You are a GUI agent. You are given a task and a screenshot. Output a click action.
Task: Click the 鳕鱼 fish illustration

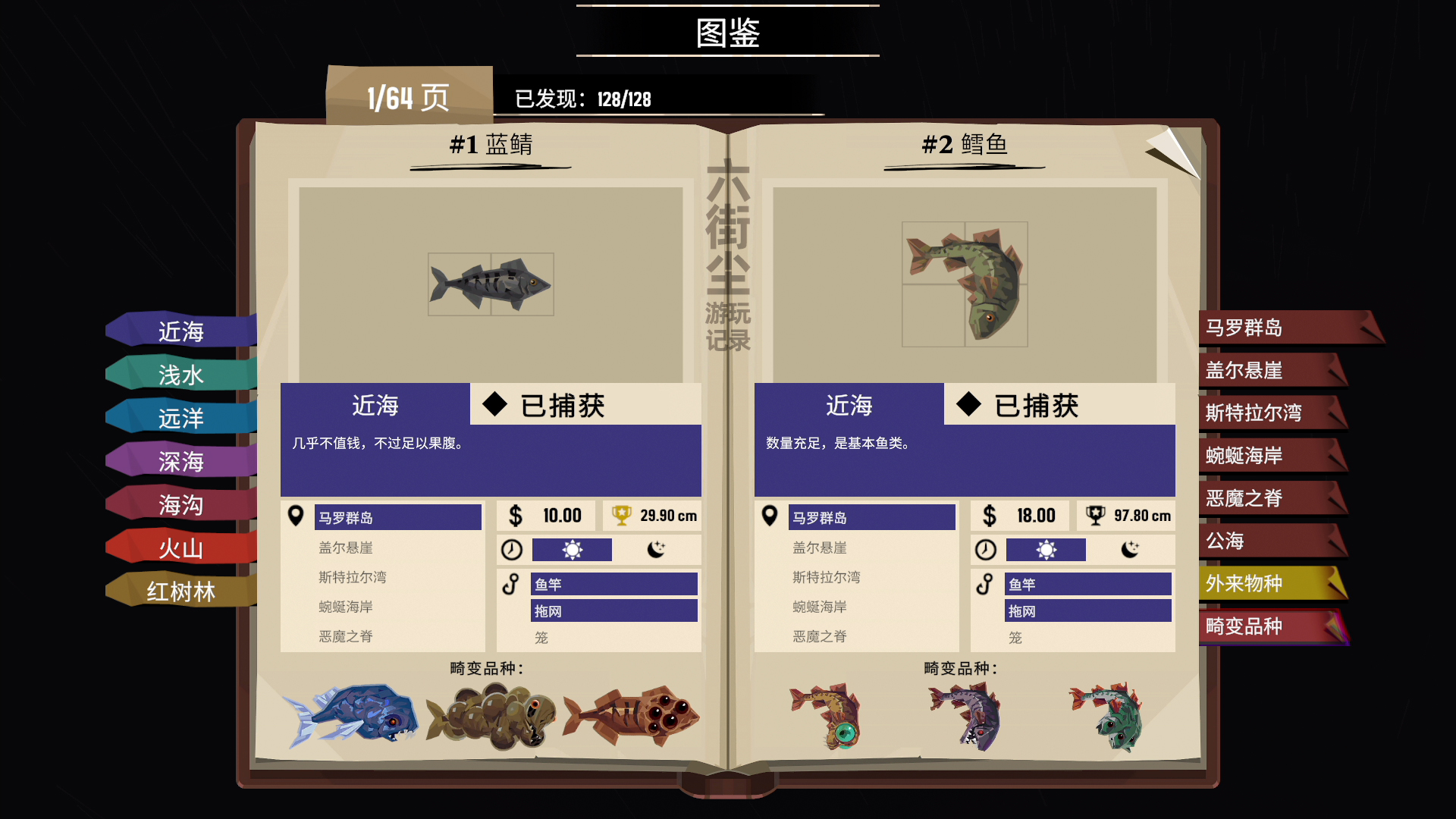tap(965, 284)
